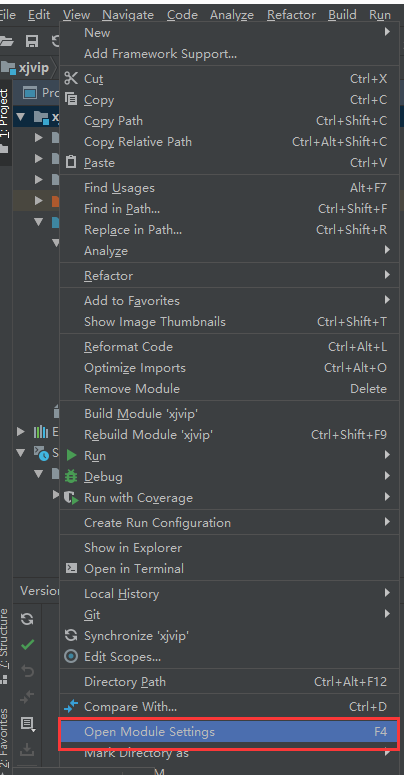Screen dimensions: 404x775
Task: Open the Navigate menu in menu bar
Action: coord(128,15)
